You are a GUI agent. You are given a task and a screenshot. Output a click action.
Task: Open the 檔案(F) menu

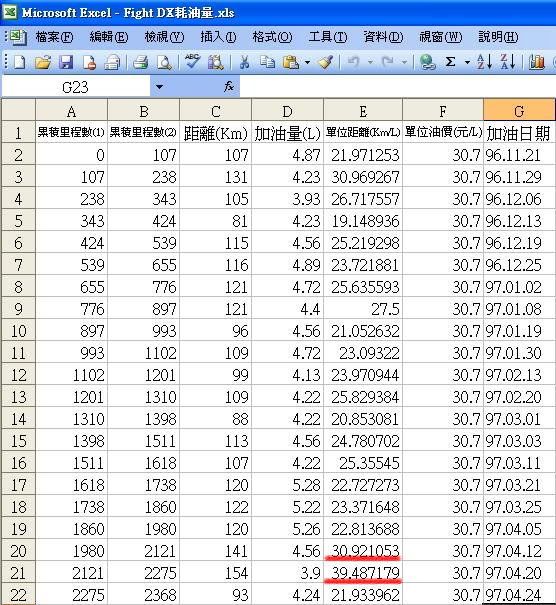point(54,37)
